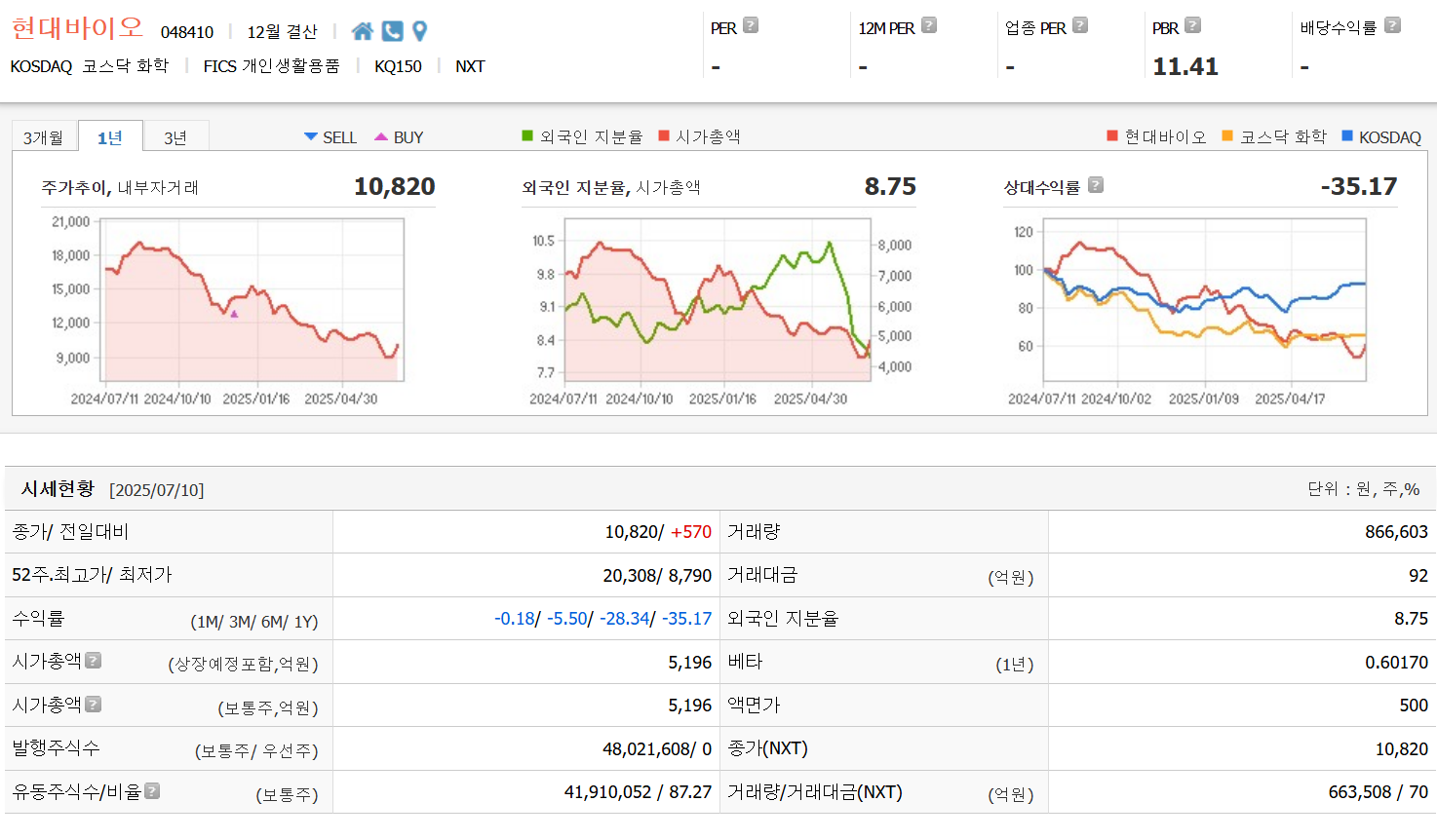Click the 외국인 지분율 table row label

pyautogui.click(x=783, y=618)
